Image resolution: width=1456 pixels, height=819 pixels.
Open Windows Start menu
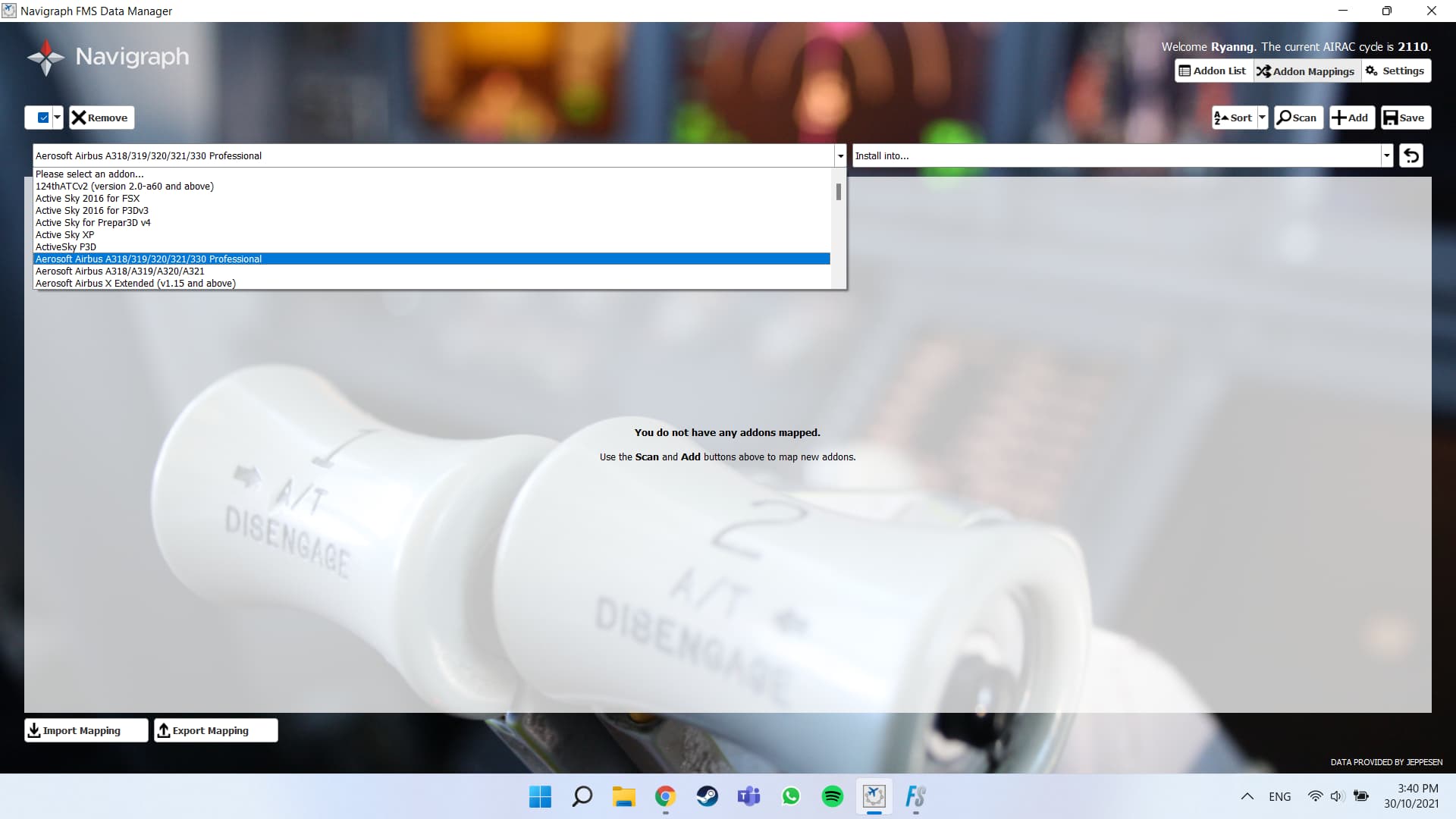click(x=540, y=796)
